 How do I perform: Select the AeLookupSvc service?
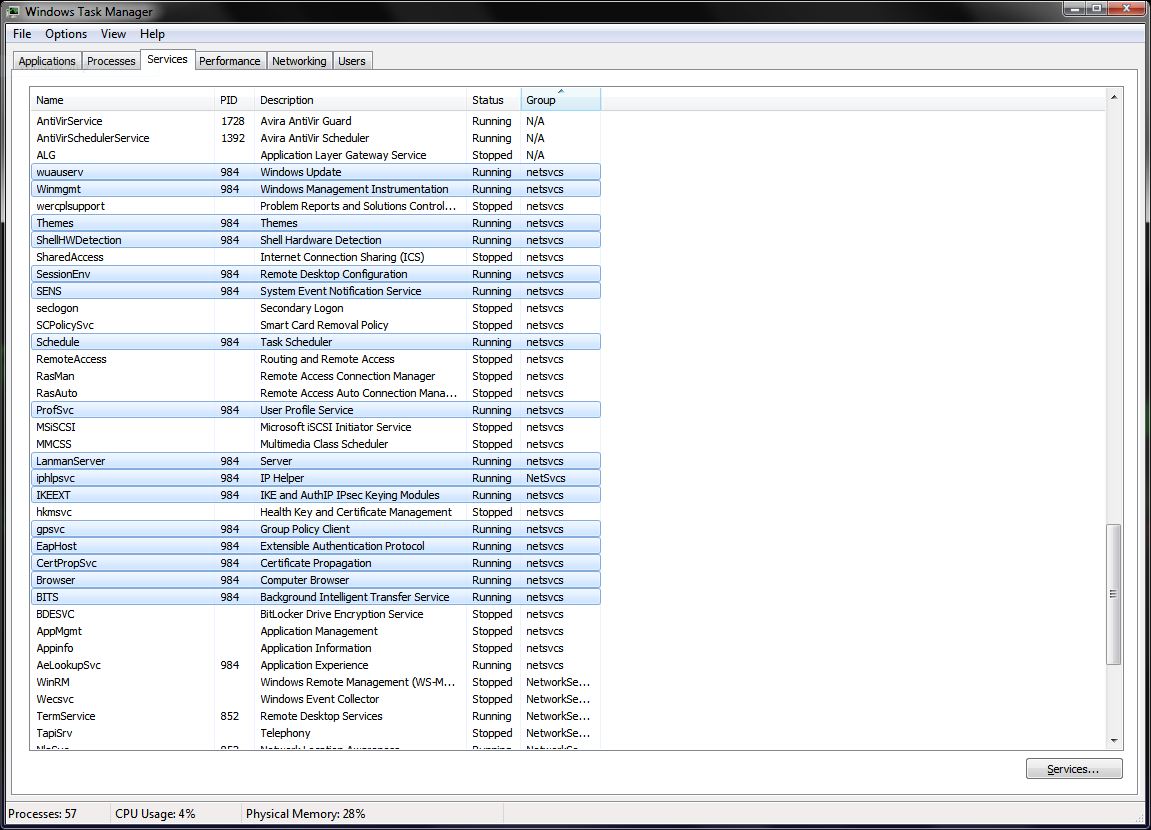coord(316,665)
